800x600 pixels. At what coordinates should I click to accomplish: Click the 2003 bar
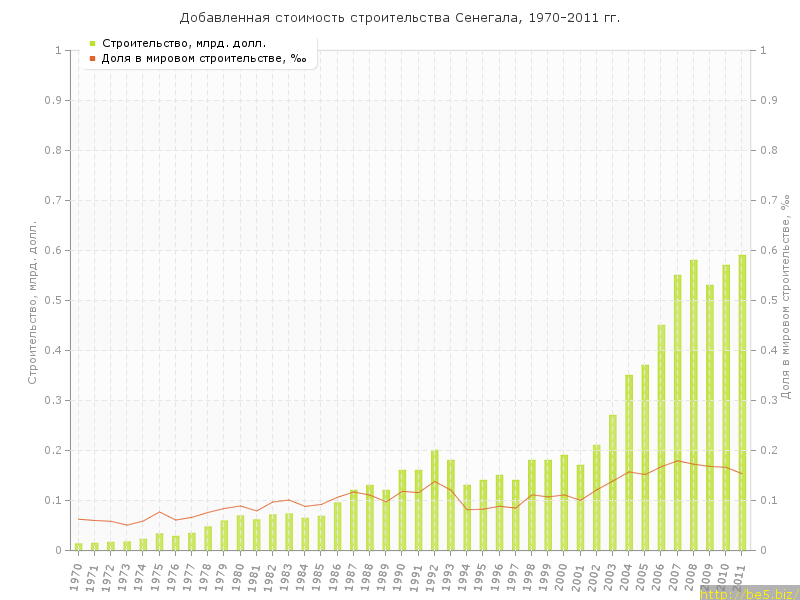tap(613, 482)
